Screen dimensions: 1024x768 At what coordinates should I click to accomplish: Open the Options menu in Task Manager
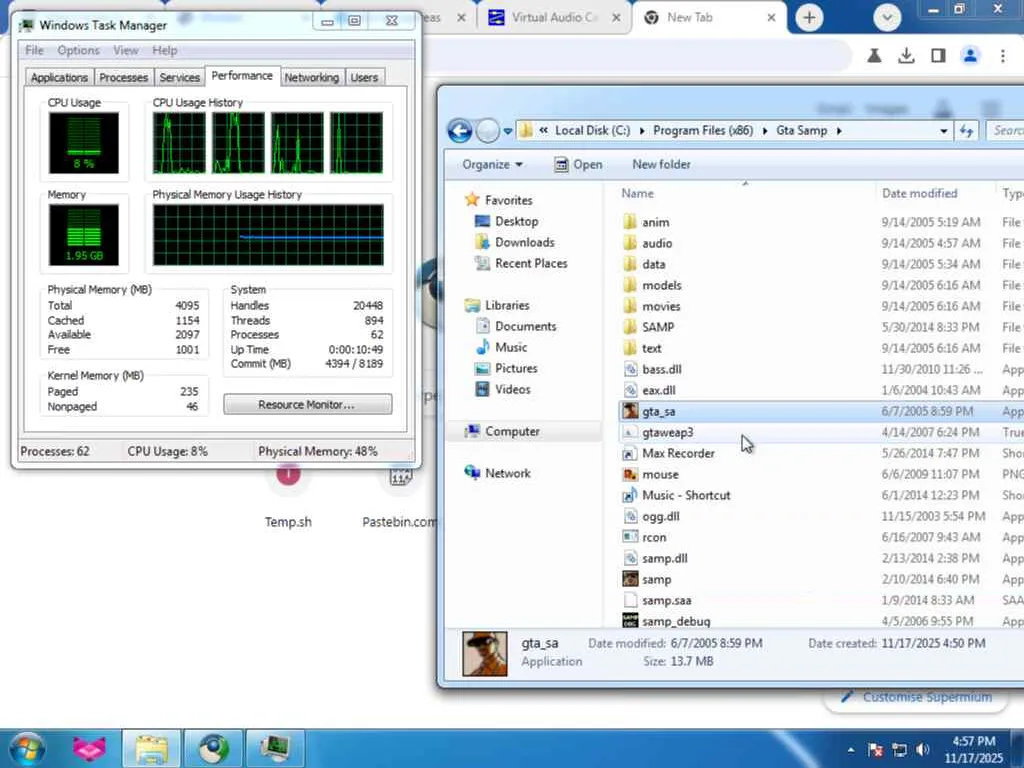pyautogui.click(x=78, y=50)
